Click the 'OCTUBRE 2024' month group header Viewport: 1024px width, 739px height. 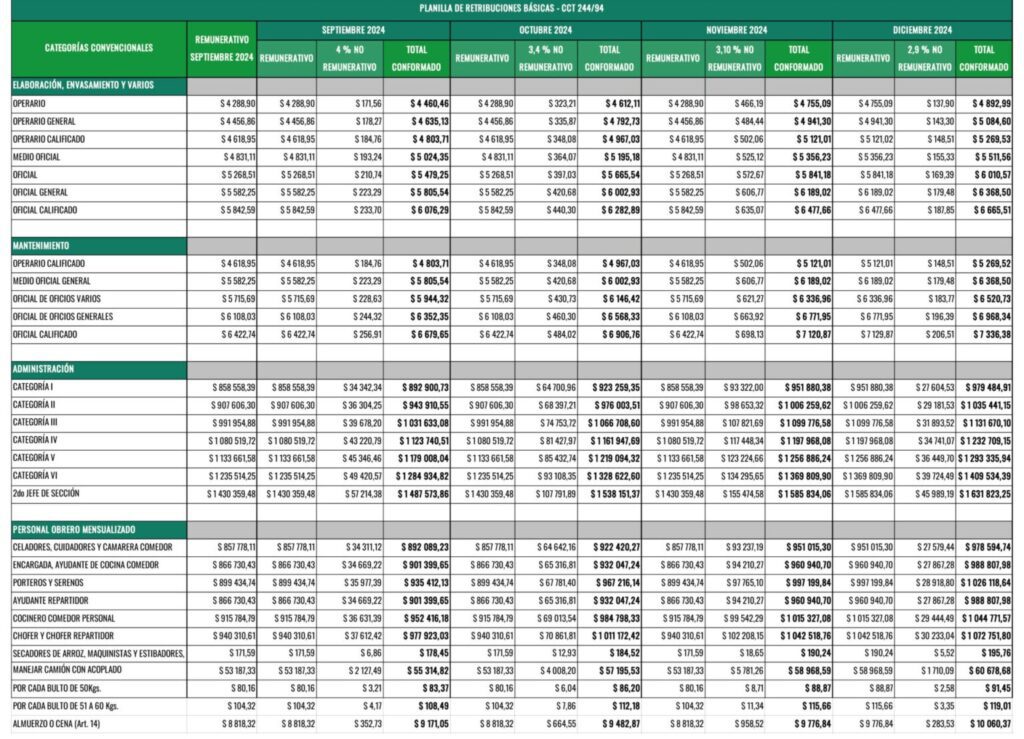(x=545, y=30)
